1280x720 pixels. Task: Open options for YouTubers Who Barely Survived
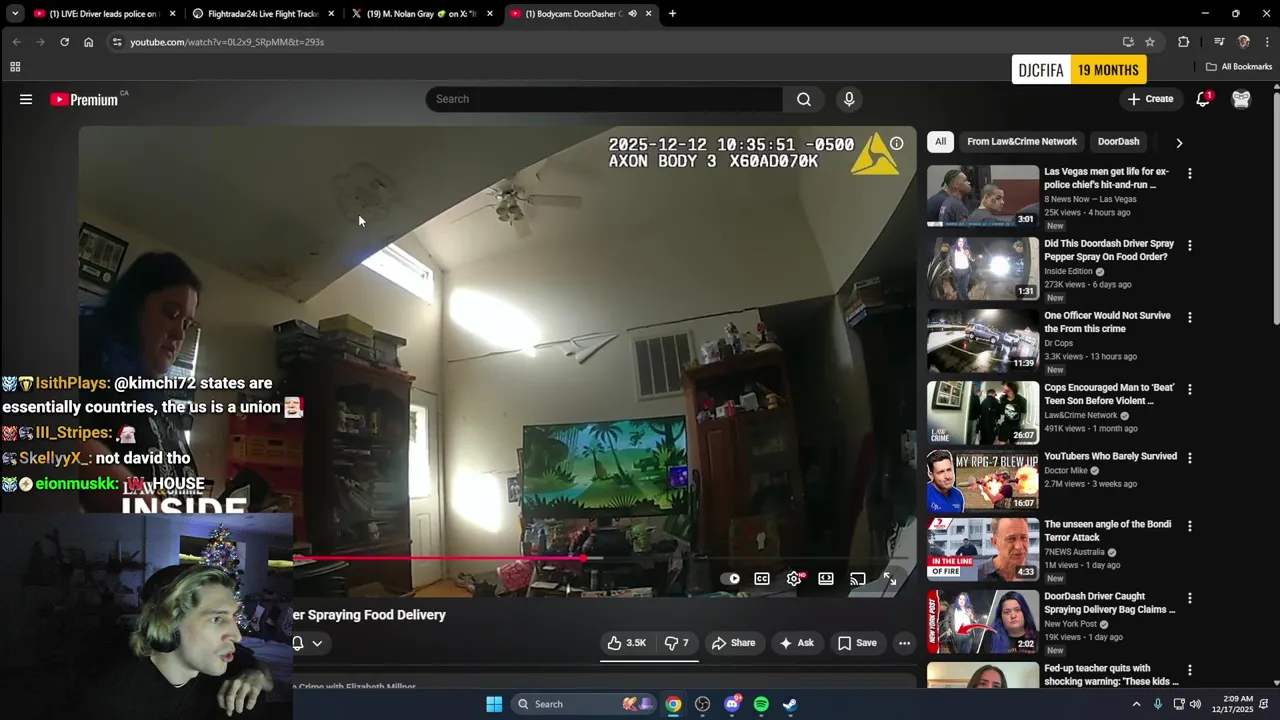coord(1189,458)
